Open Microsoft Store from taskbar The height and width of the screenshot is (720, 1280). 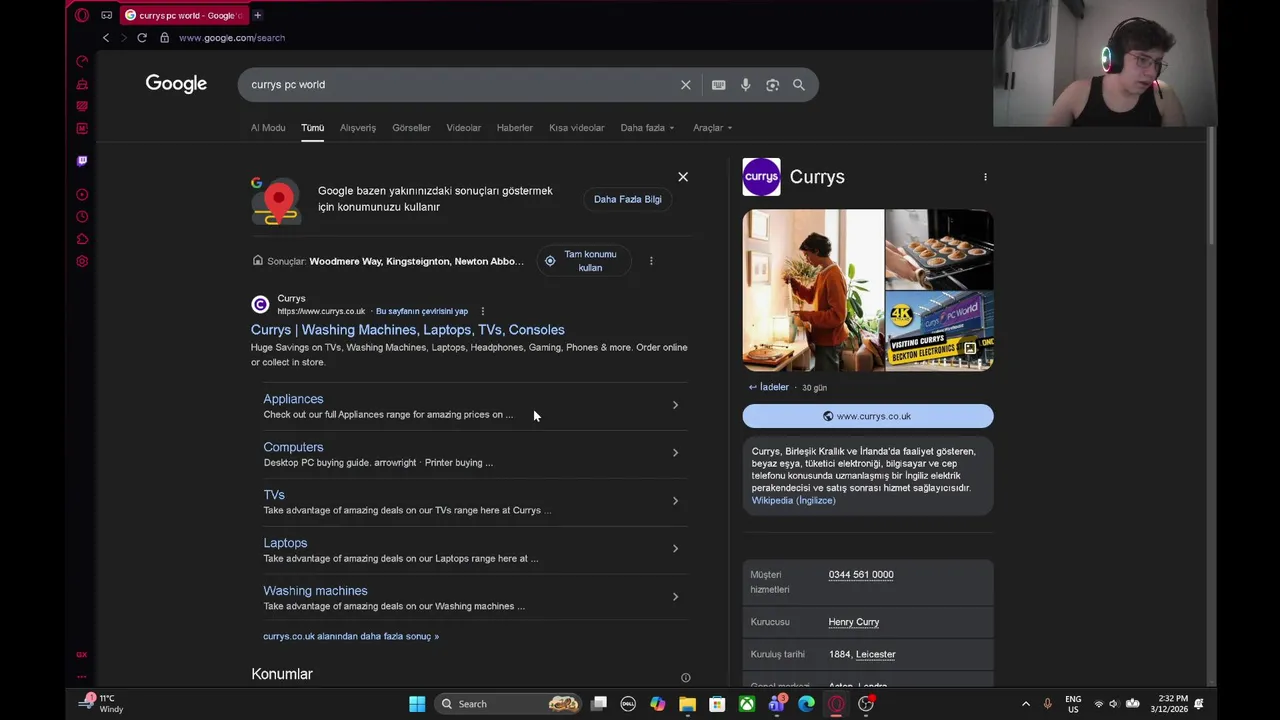(x=717, y=704)
